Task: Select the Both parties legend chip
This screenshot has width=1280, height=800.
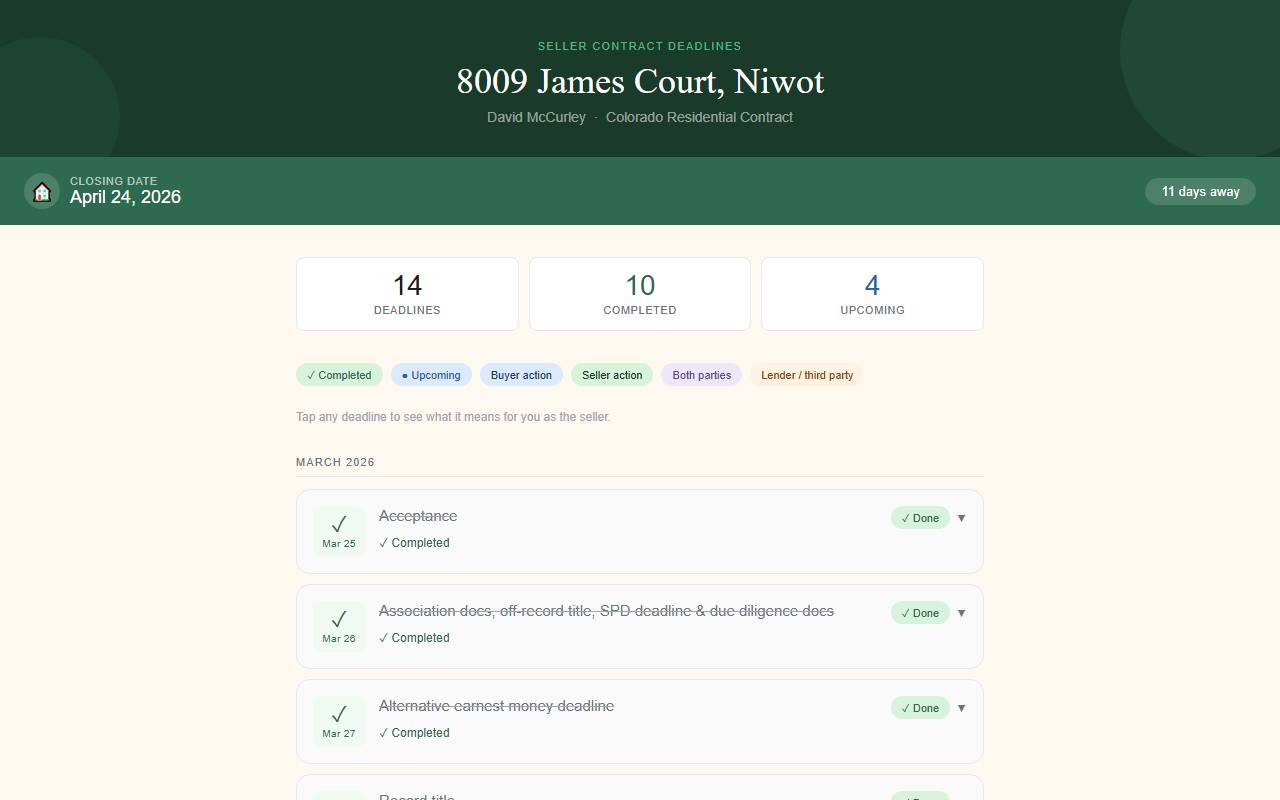Action: click(x=701, y=375)
